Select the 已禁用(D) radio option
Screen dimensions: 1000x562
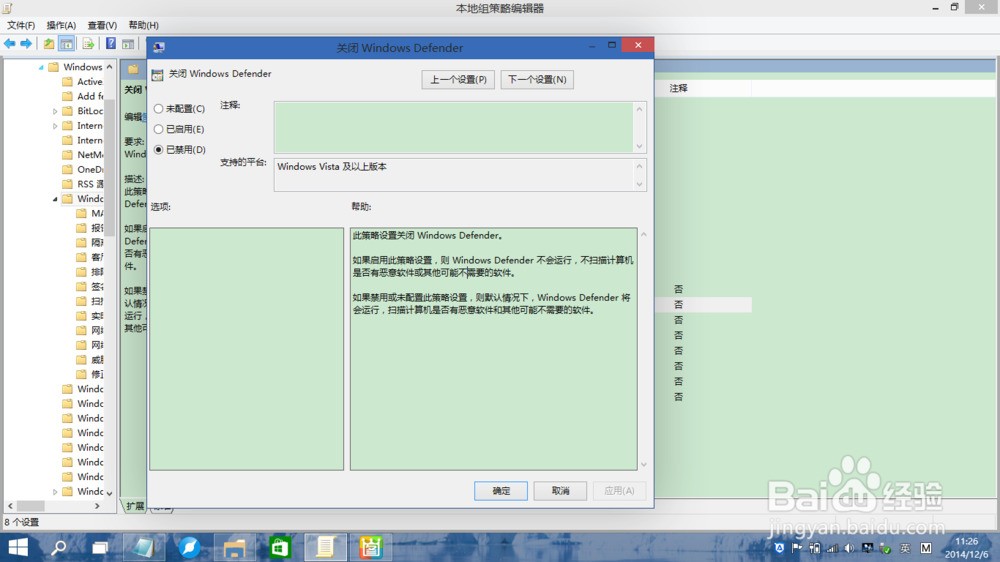(158, 150)
